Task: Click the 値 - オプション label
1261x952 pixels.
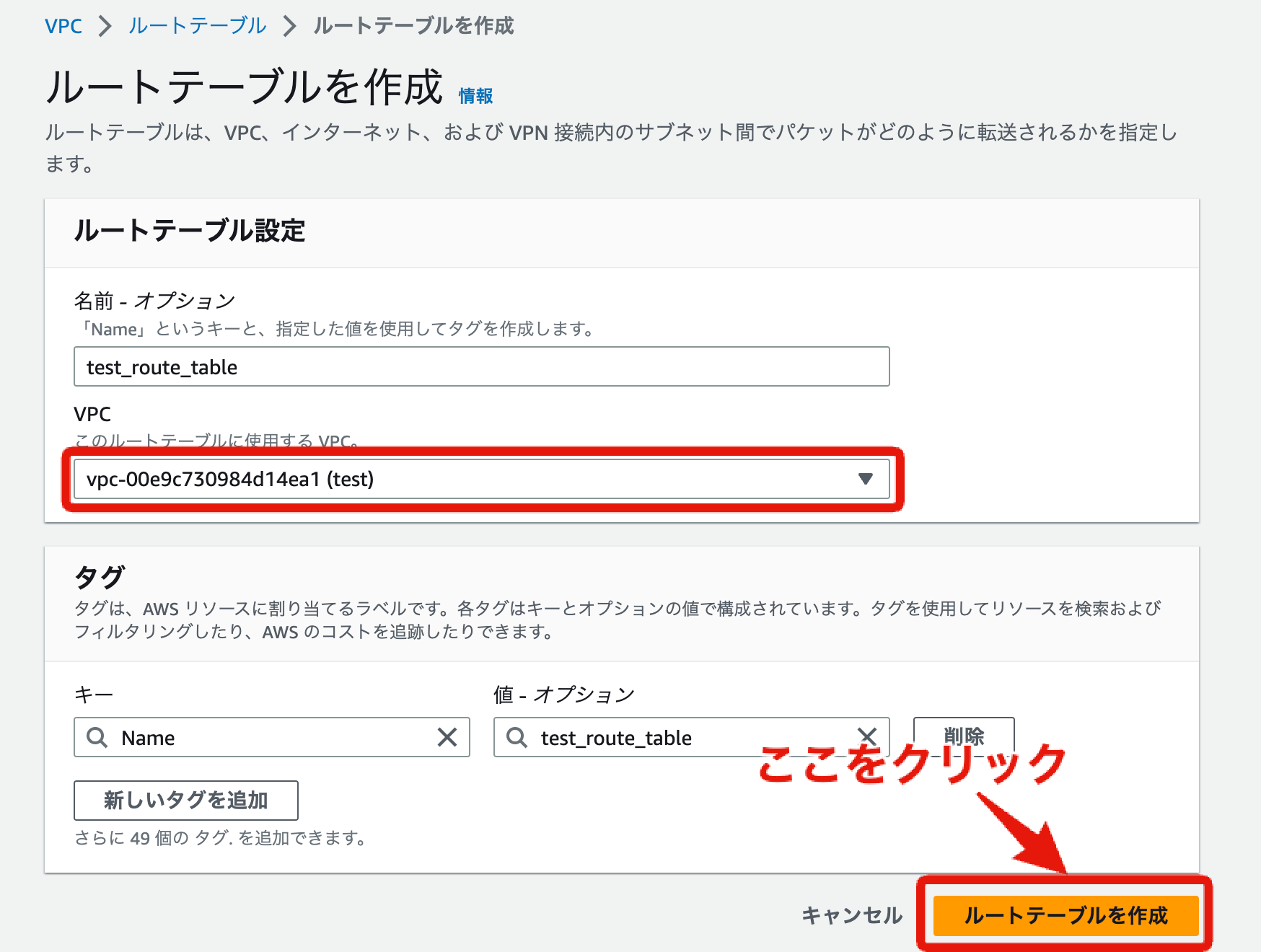Action: point(564,694)
